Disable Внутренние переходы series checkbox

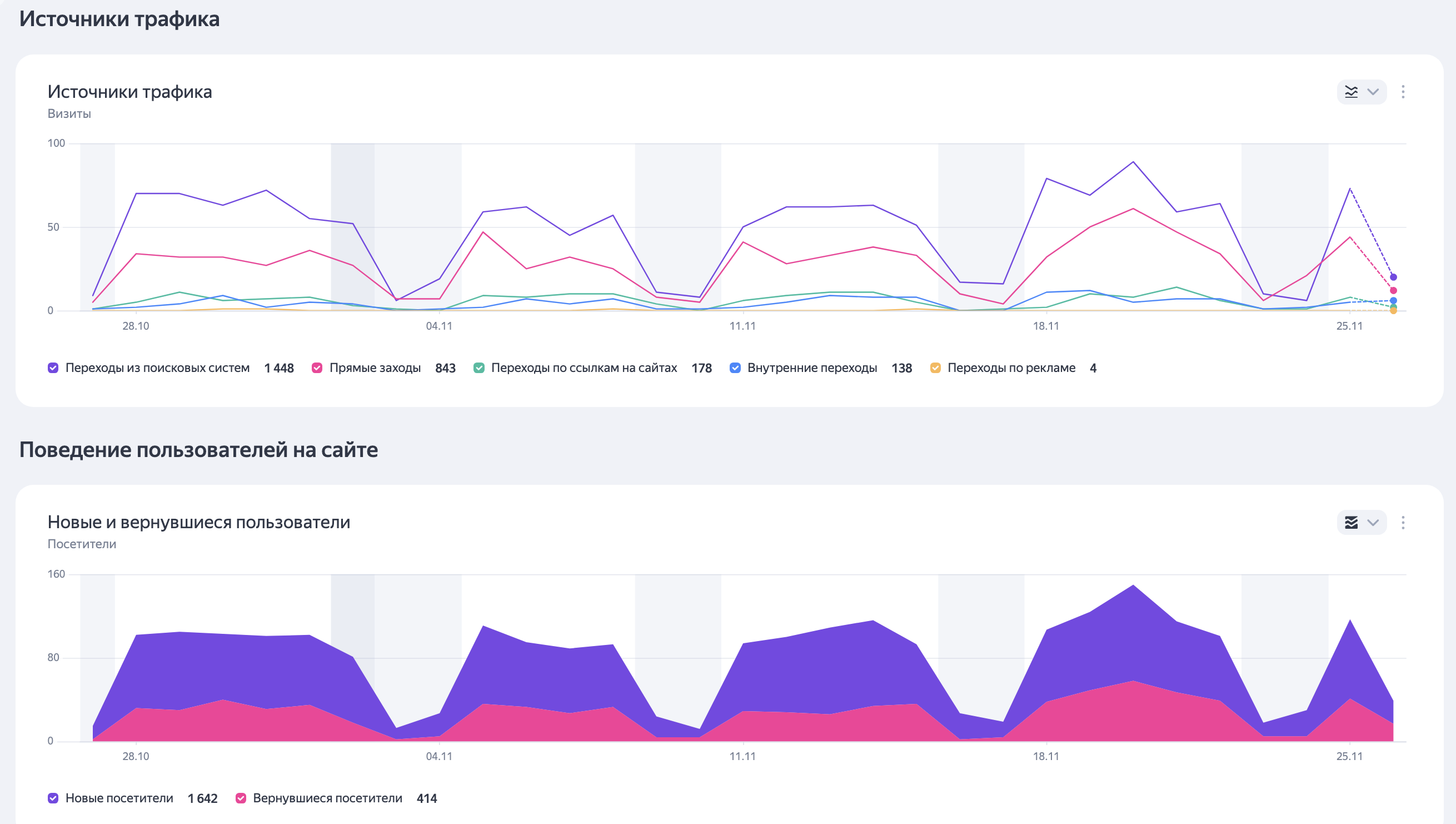click(x=735, y=368)
